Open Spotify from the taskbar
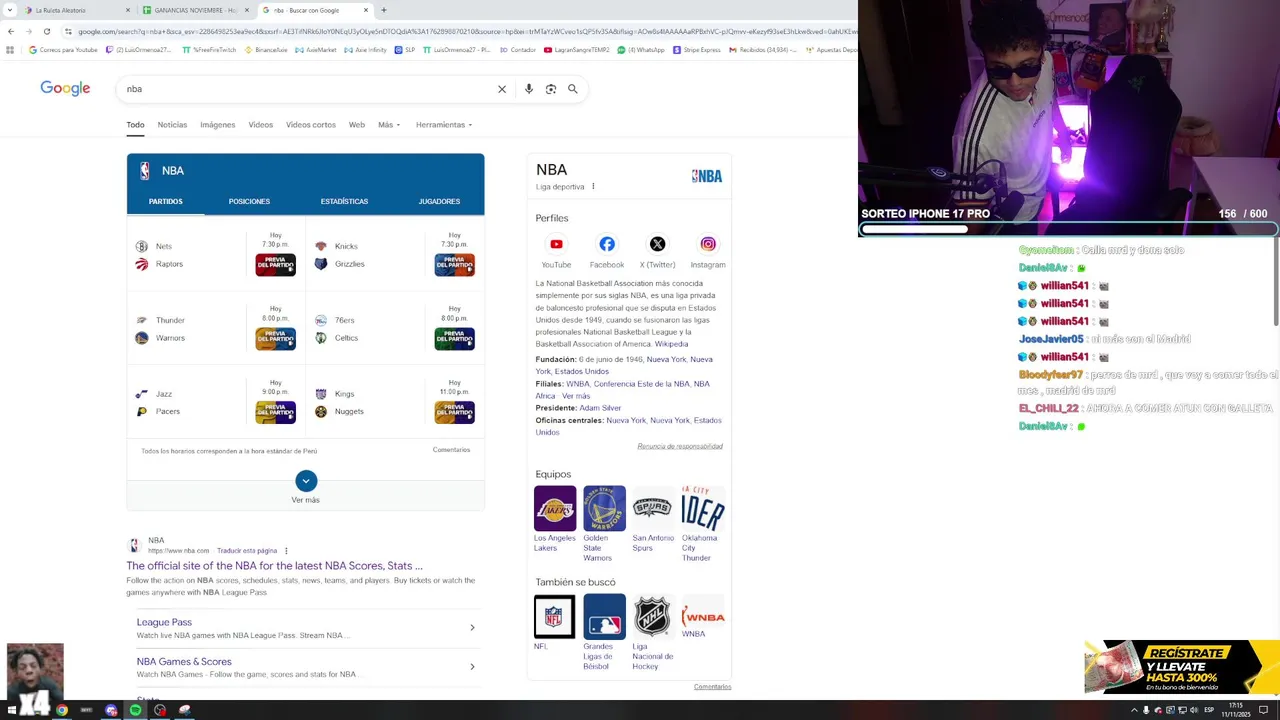Viewport: 1280px width, 720px height. [x=135, y=710]
